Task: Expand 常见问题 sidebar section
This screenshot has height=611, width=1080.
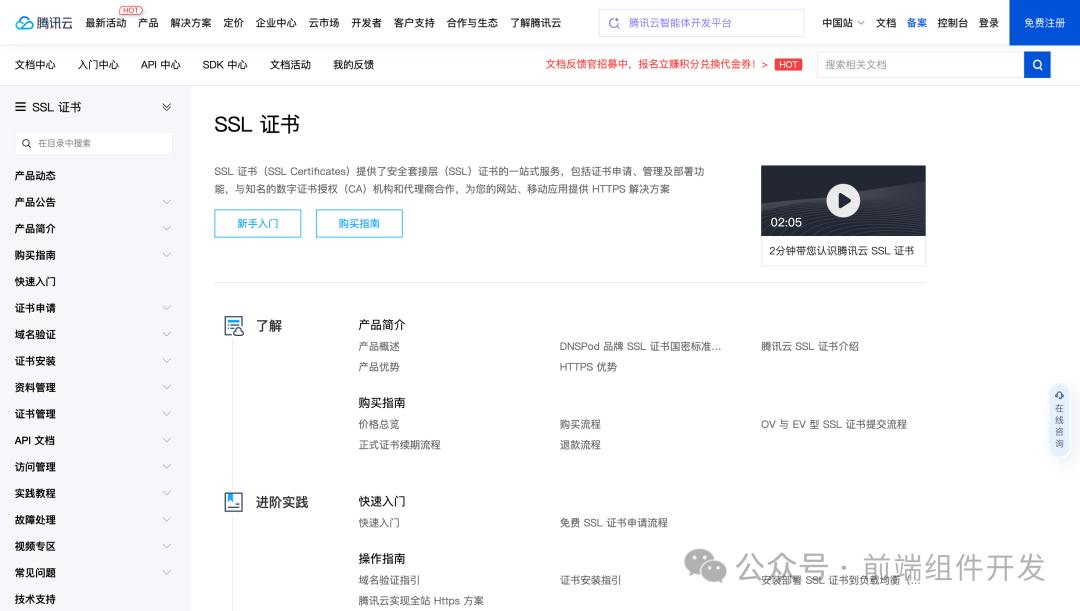Action: click(x=167, y=572)
